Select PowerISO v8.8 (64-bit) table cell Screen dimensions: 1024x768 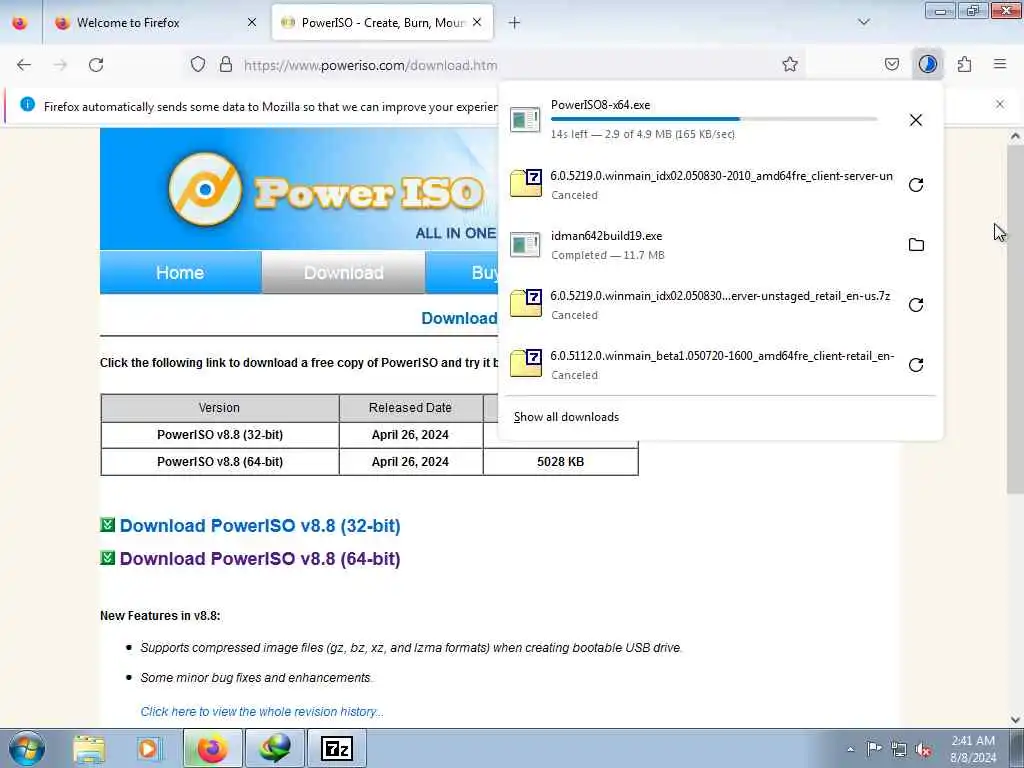click(x=220, y=462)
